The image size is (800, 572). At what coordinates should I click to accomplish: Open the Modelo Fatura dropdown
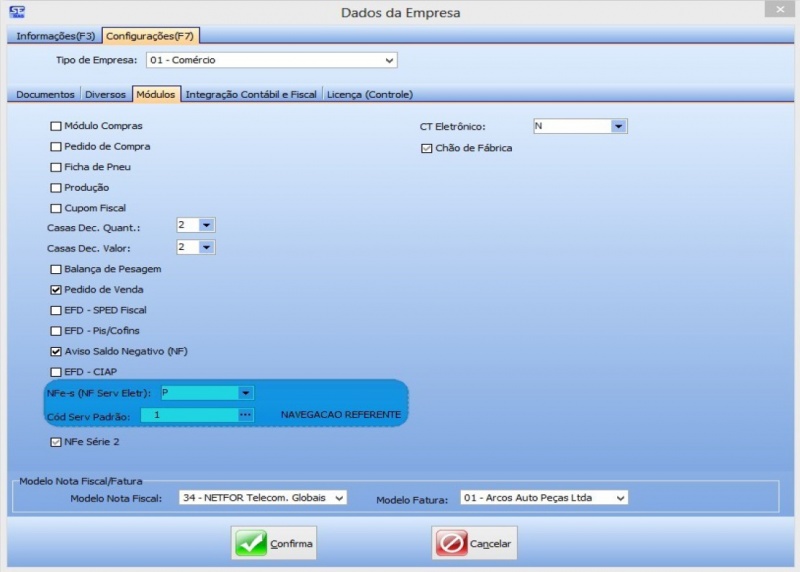[x=620, y=497]
